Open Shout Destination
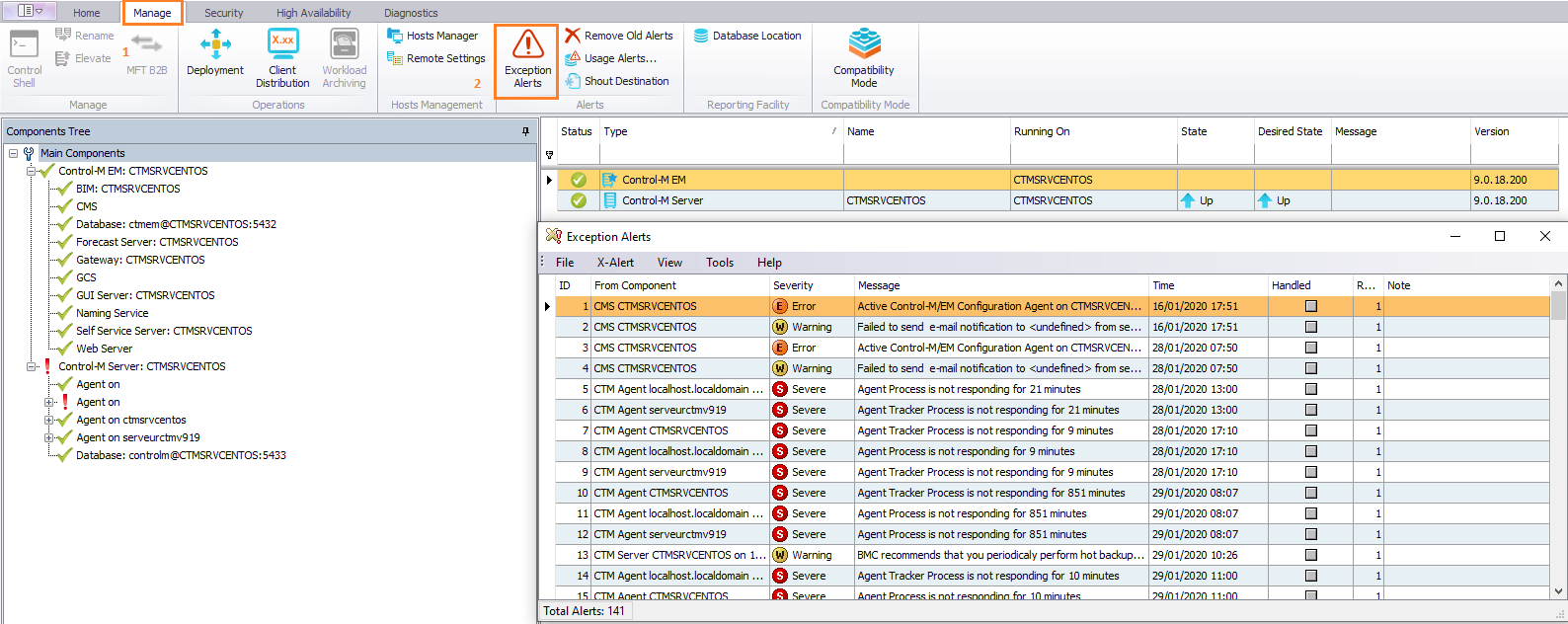Viewport: 1568px width, 624px height. tap(617, 81)
